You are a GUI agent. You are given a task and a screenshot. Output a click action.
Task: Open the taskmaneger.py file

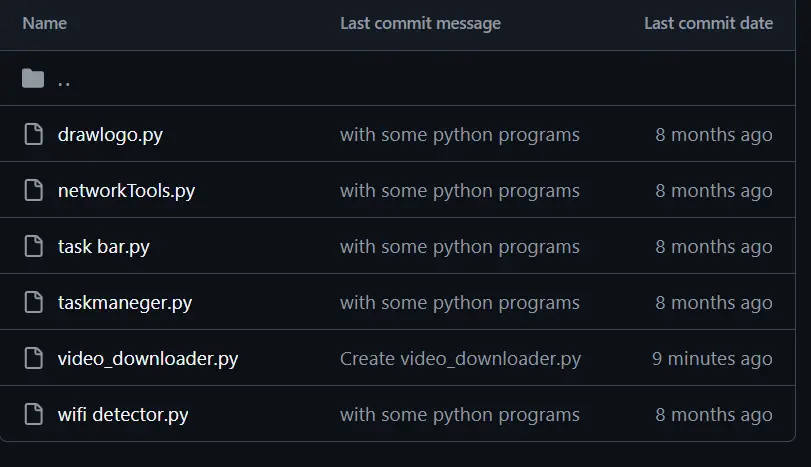click(125, 303)
